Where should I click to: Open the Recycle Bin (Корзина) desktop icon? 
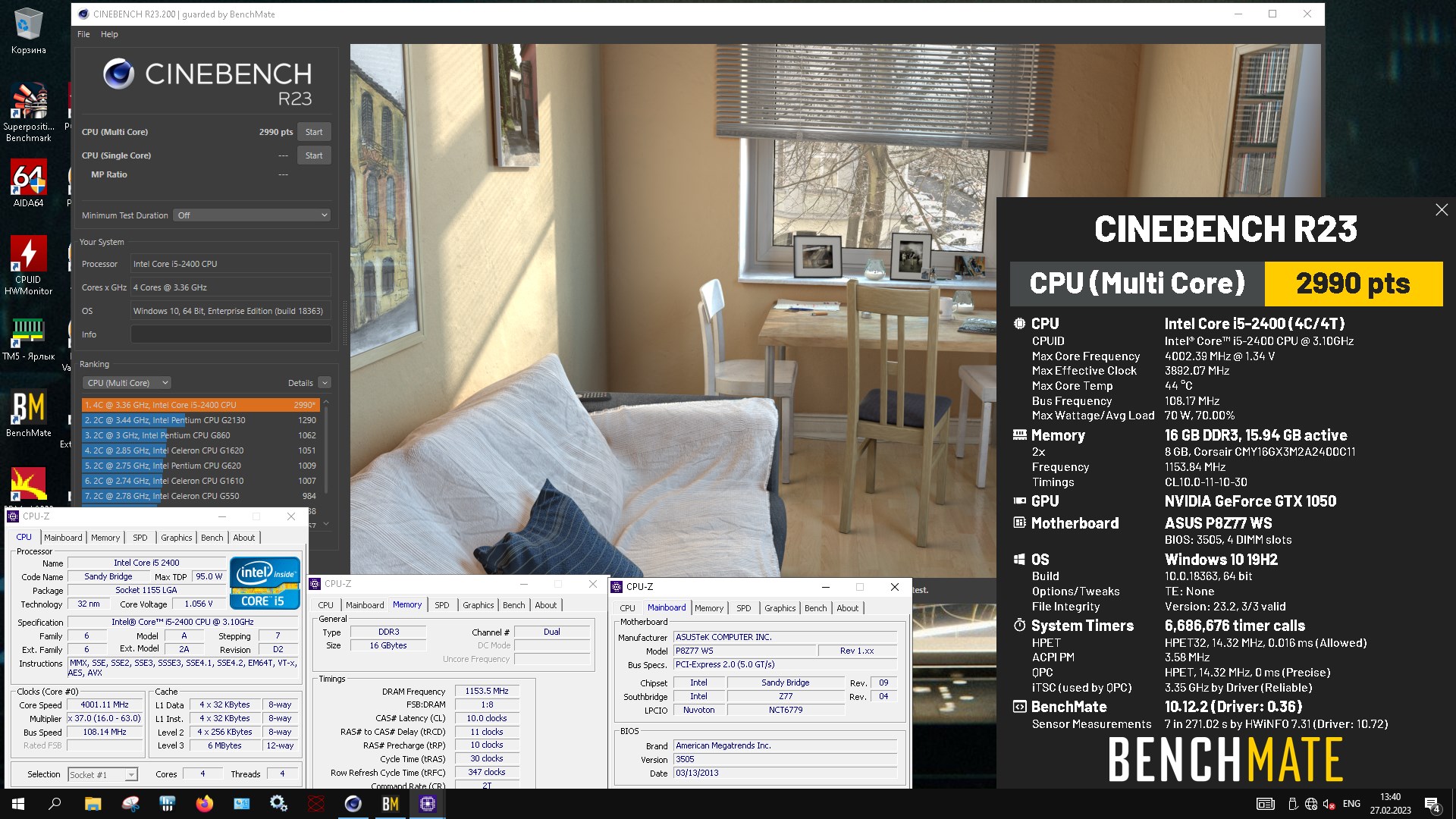[28, 30]
